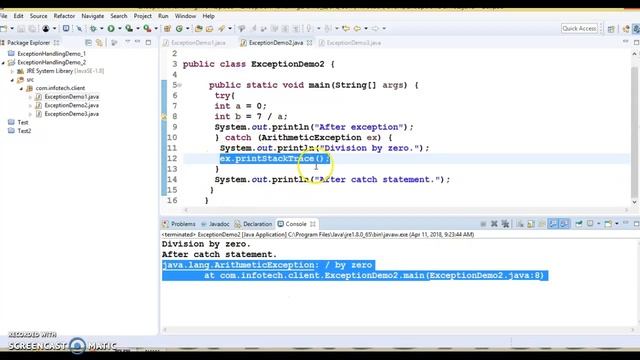Click the Clear Console icon
640x360 pixels.
click(x=520, y=224)
